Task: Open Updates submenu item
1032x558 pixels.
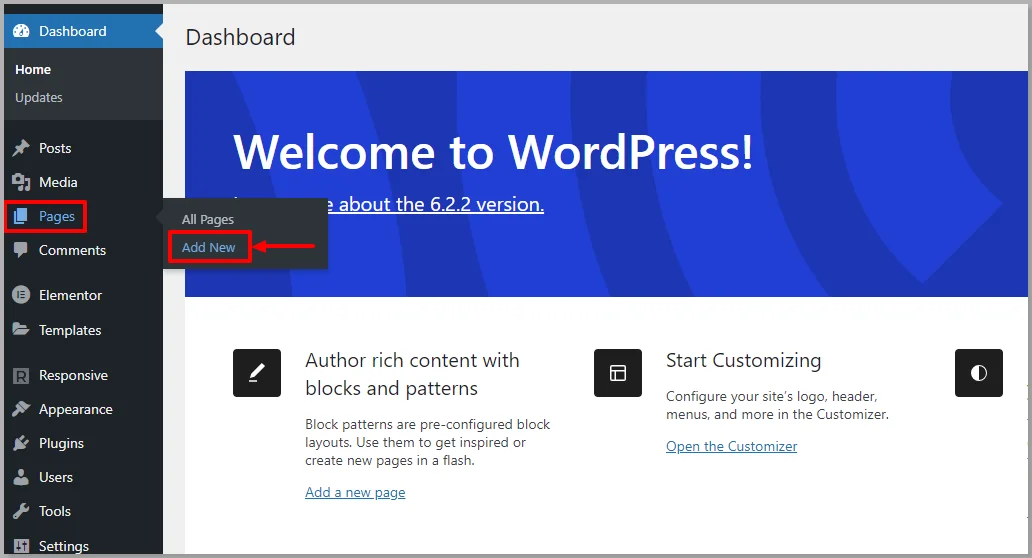Action: [x=39, y=97]
